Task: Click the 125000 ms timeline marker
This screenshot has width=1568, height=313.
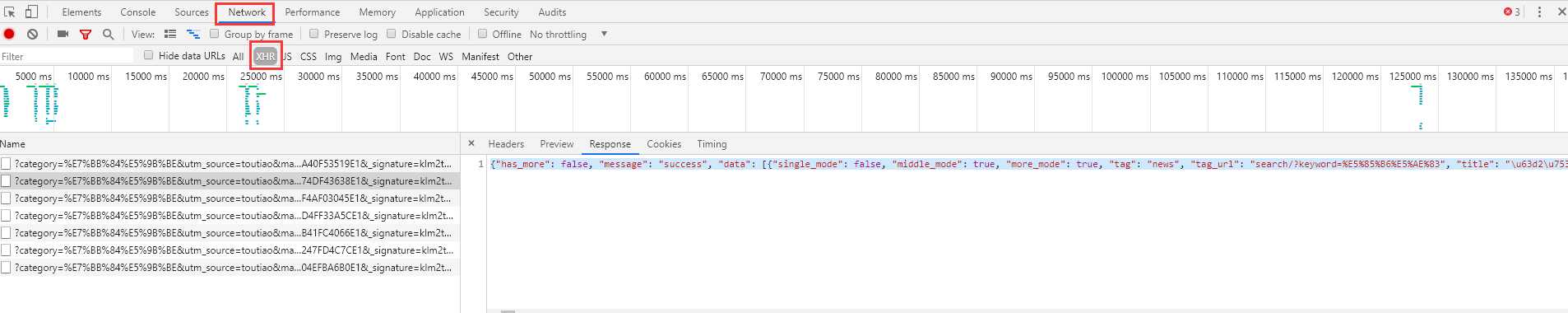Action: (x=1413, y=76)
